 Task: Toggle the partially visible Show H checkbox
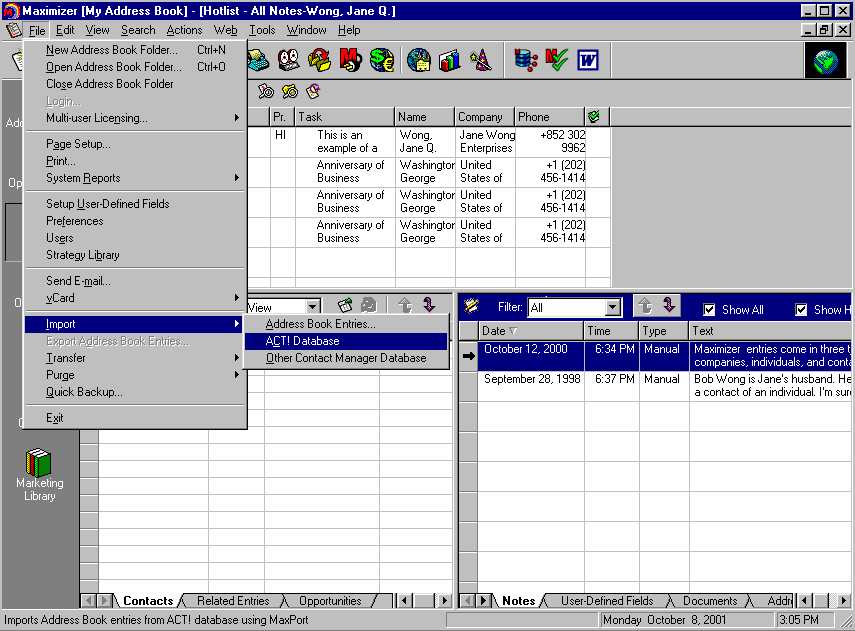coord(801,310)
